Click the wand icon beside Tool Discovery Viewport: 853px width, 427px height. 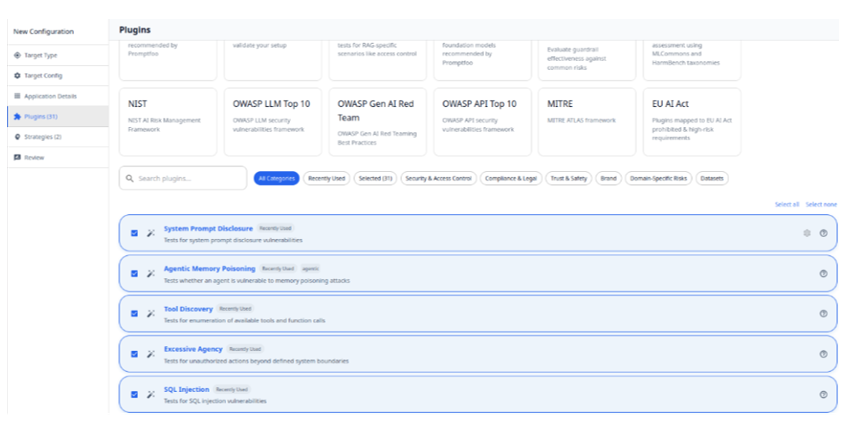pos(151,313)
